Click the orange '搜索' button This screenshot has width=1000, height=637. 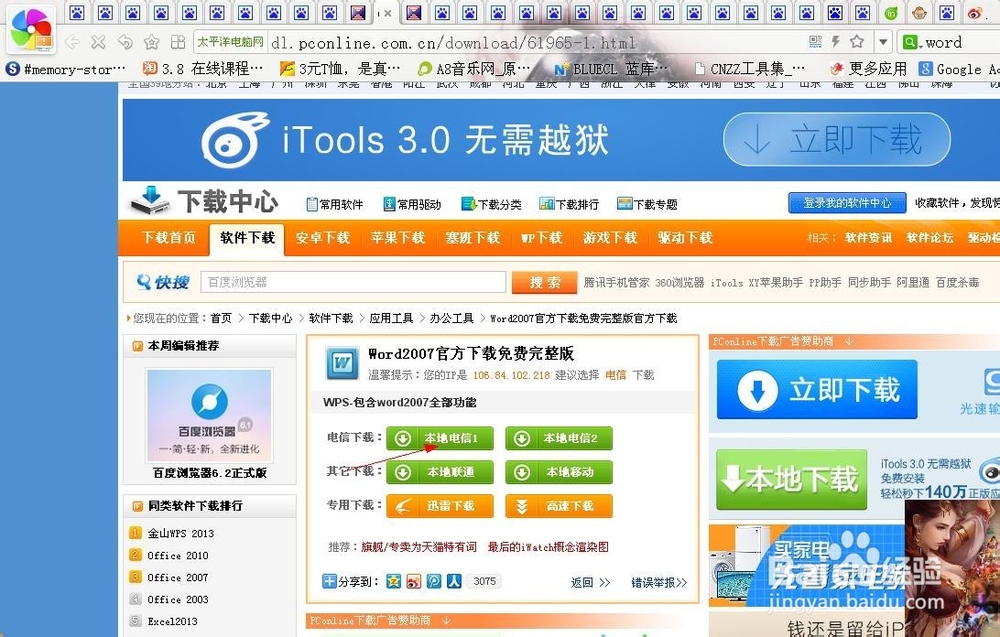[x=545, y=282]
